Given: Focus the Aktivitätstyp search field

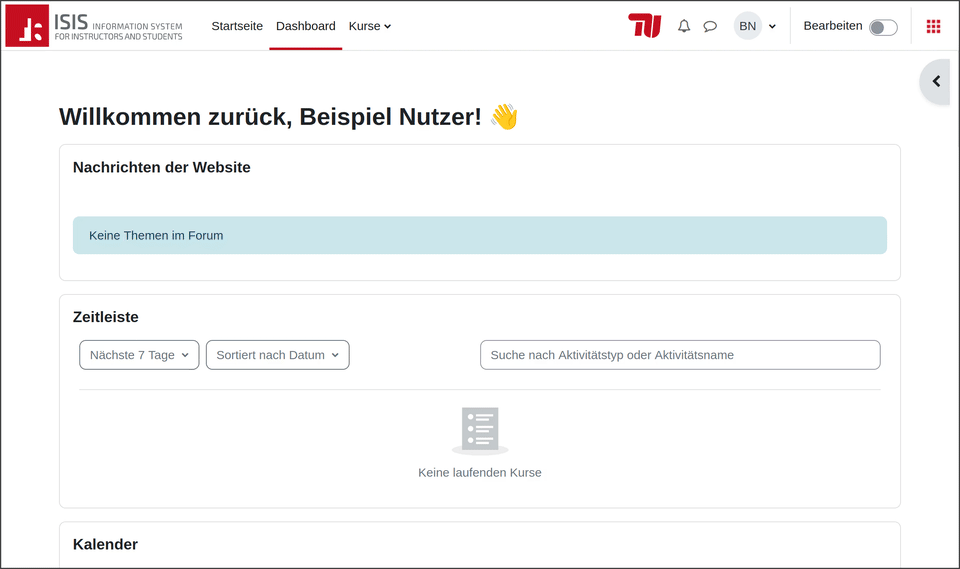Looking at the screenshot, I should (x=680, y=355).
